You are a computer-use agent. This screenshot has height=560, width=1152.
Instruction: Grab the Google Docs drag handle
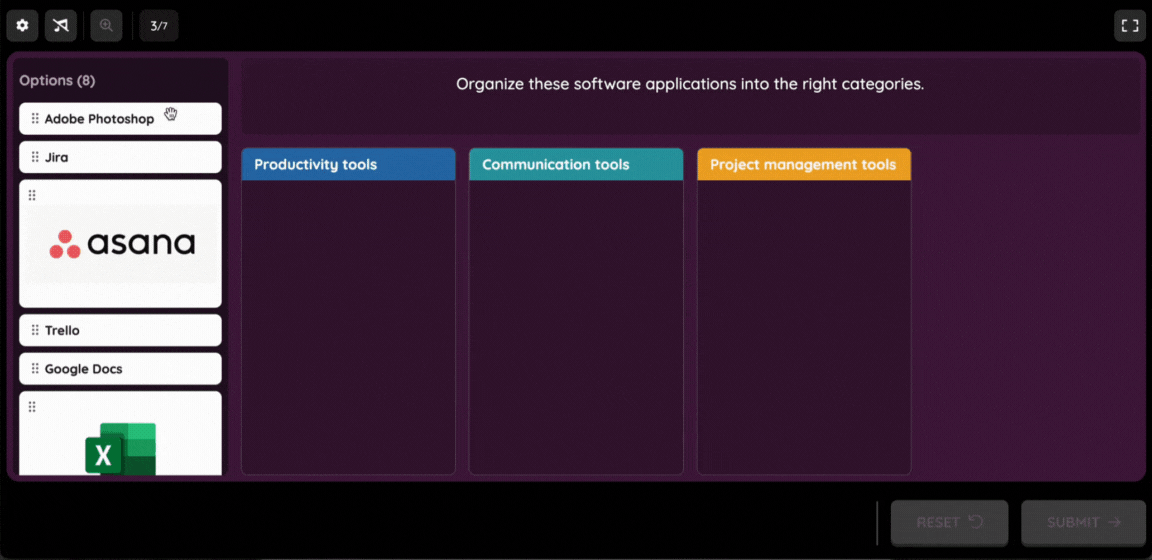(35, 369)
